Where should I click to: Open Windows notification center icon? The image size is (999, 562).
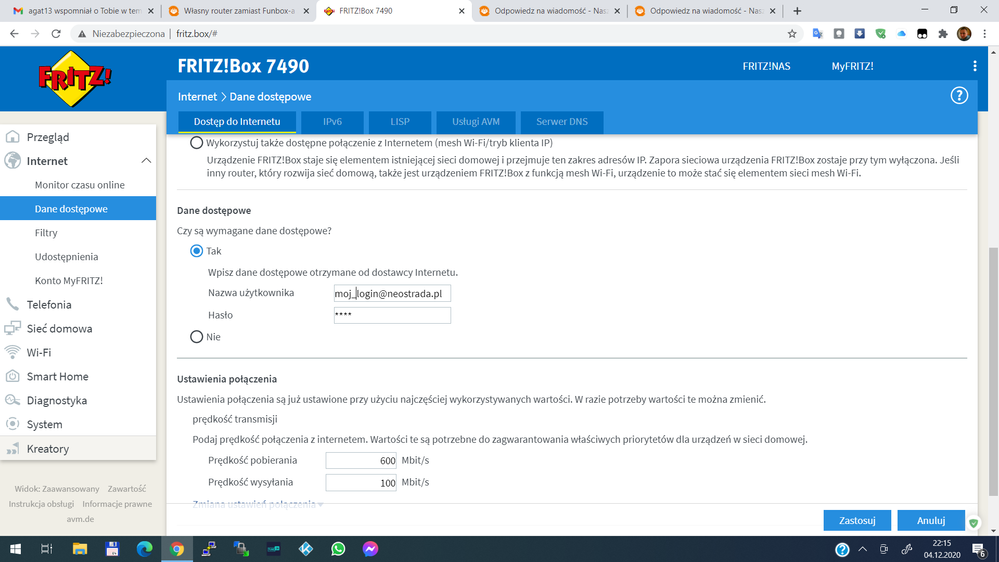click(979, 549)
